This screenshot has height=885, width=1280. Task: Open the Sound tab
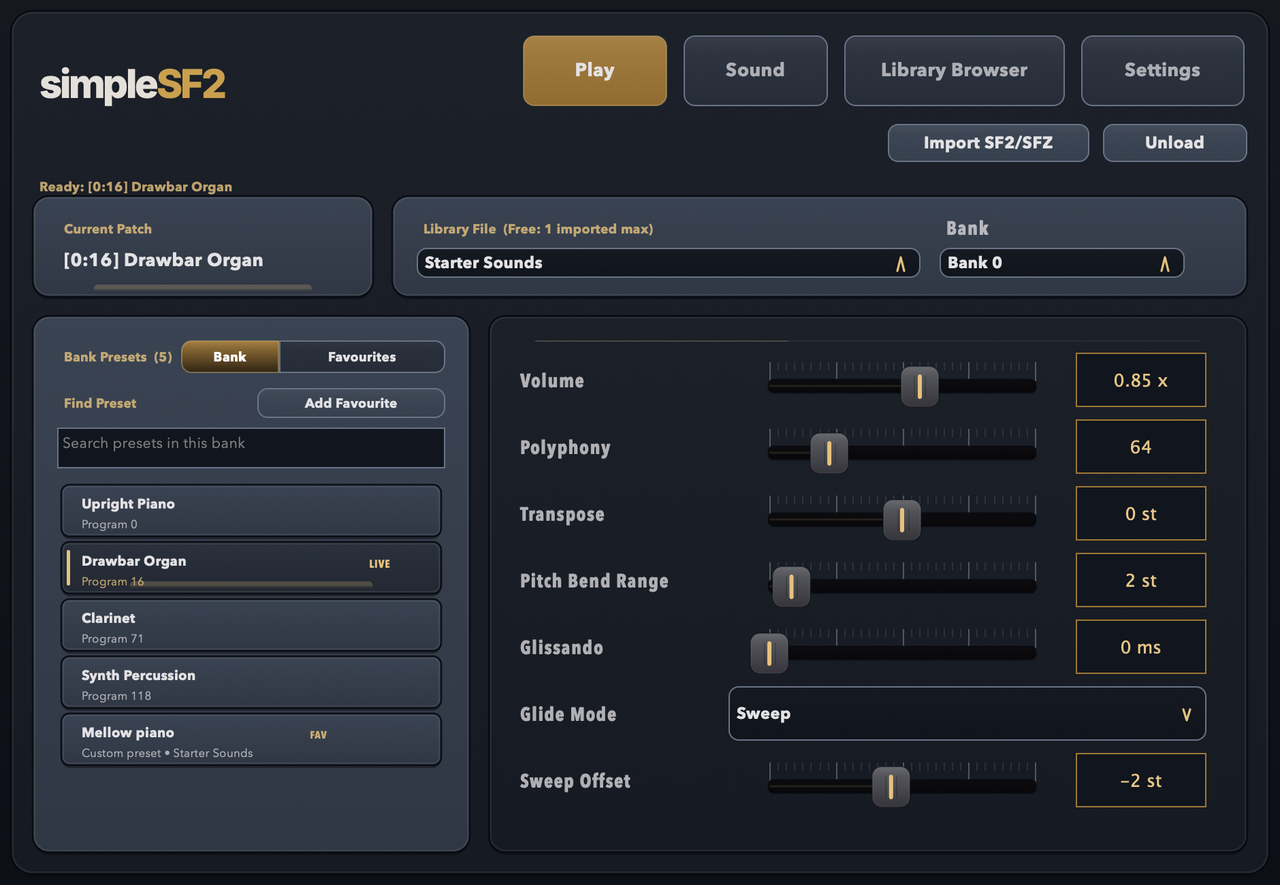pos(755,70)
